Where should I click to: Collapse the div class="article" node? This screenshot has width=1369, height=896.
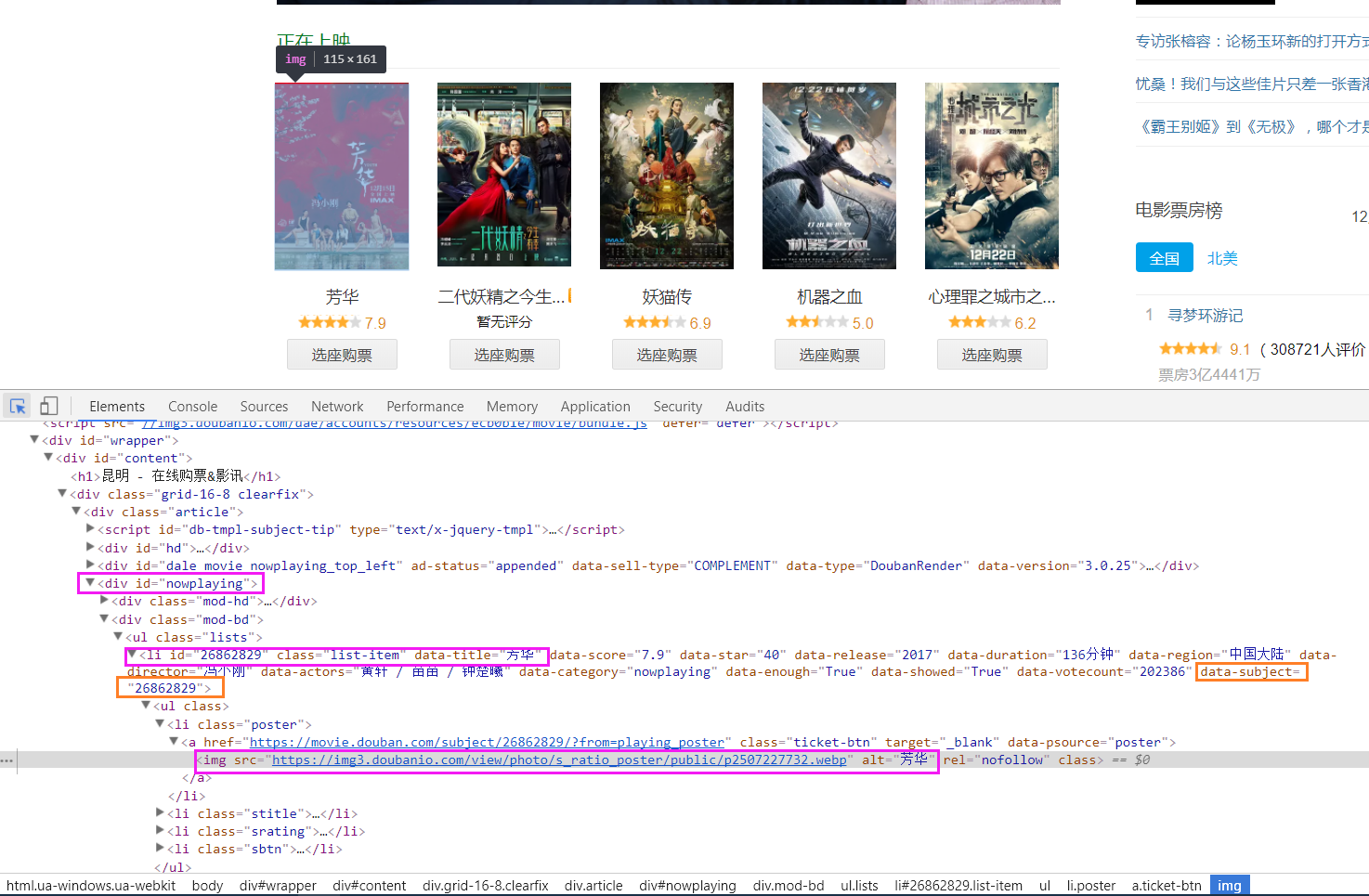point(76,512)
